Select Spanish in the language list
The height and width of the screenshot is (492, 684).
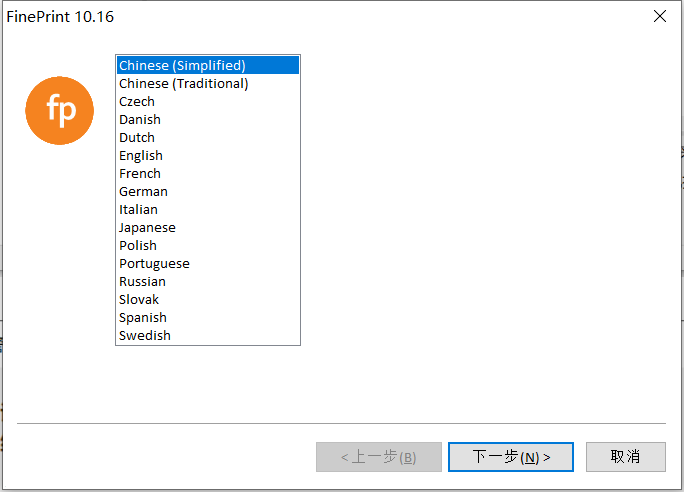pyautogui.click(x=208, y=318)
